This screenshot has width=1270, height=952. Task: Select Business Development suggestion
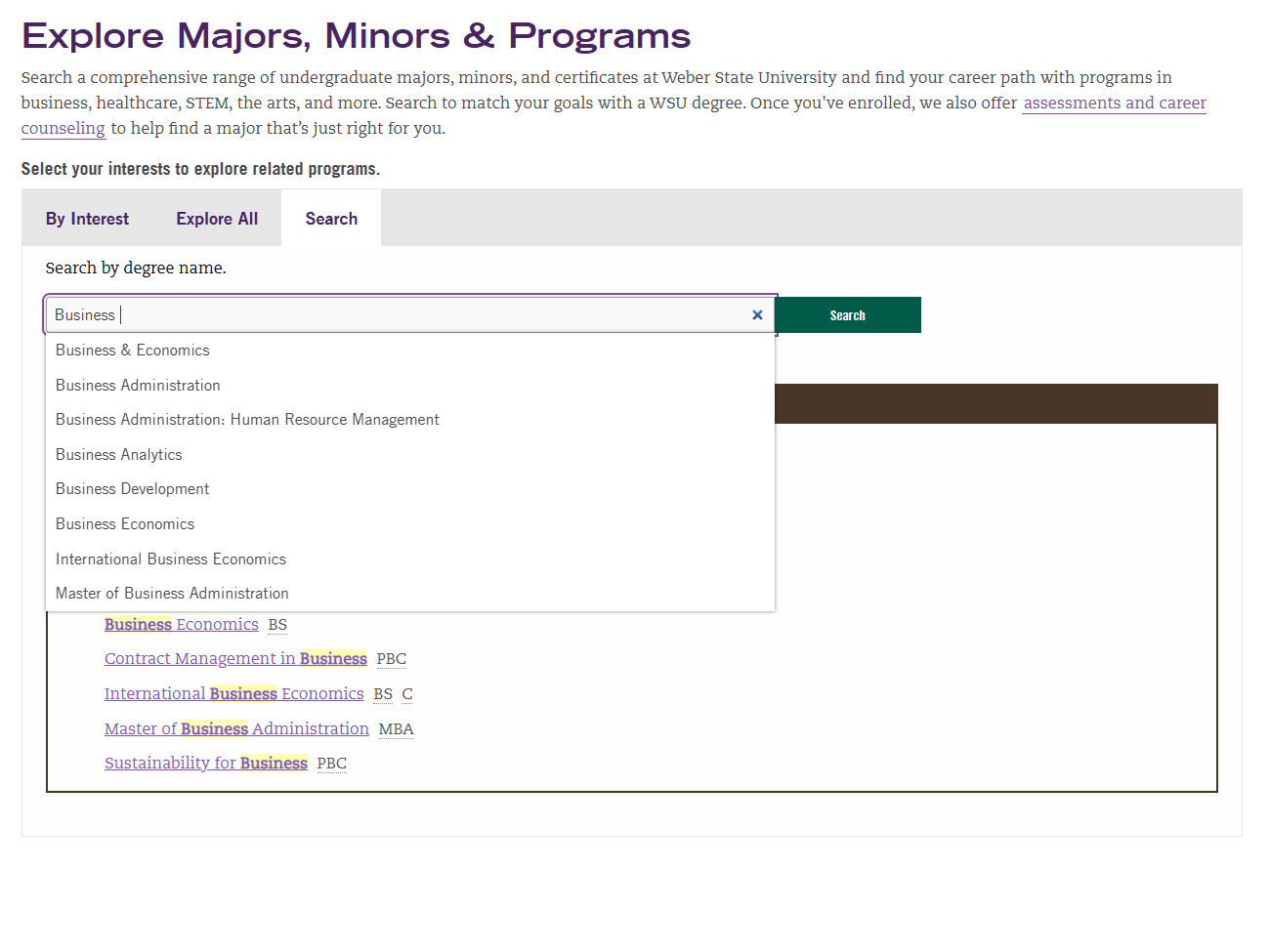[x=410, y=489]
